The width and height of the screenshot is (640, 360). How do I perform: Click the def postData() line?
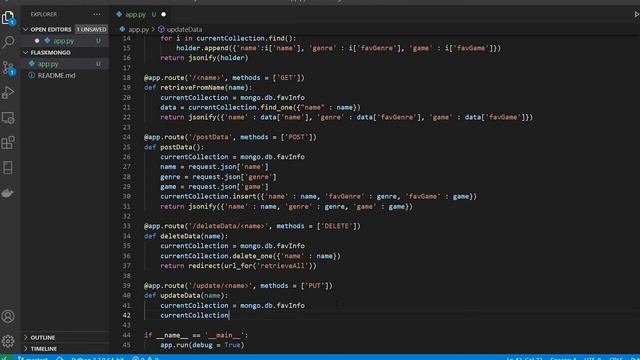pos(173,147)
